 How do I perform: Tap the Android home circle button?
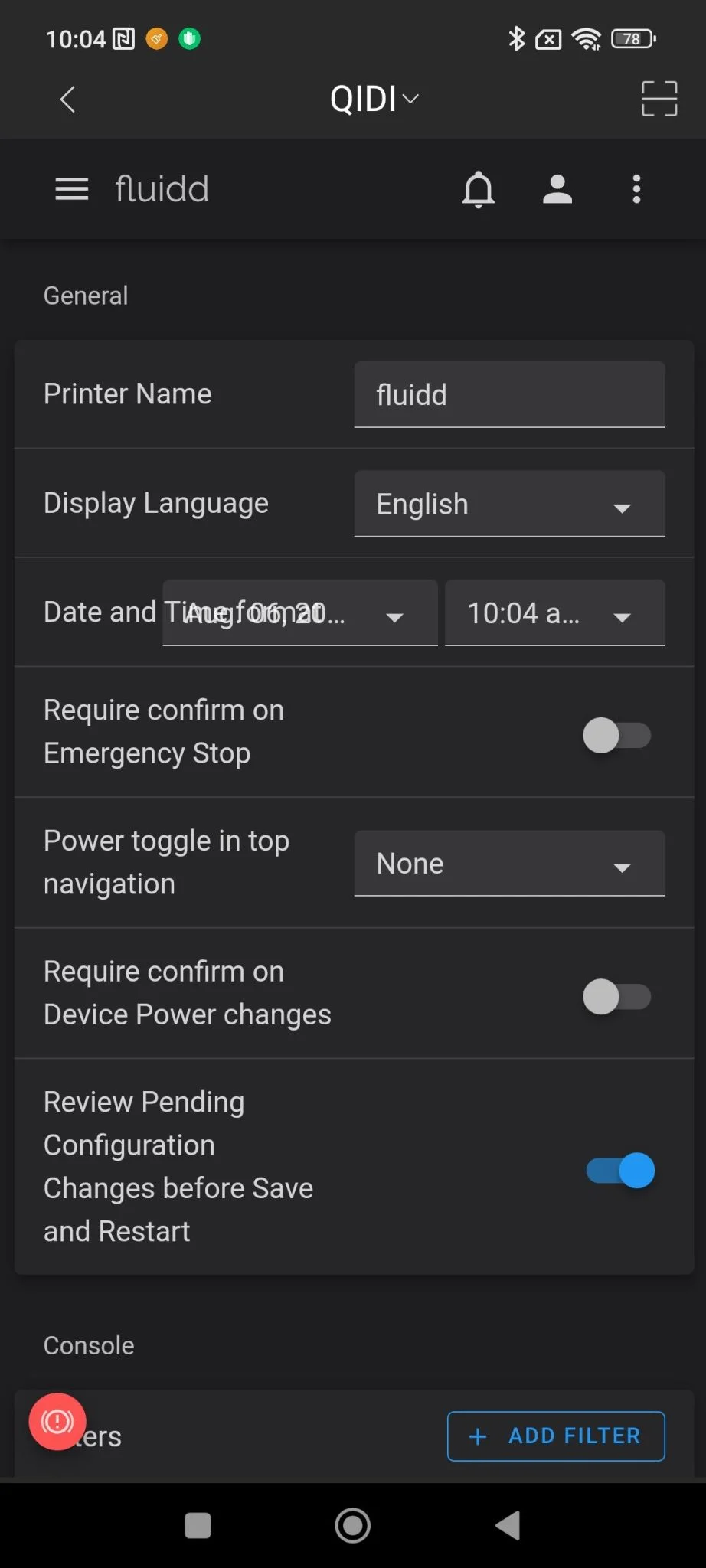353,1525
